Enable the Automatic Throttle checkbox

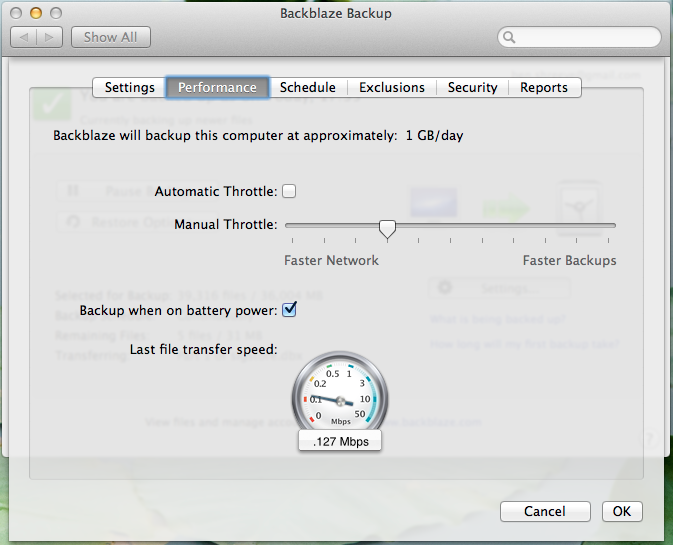click(289, 191)
